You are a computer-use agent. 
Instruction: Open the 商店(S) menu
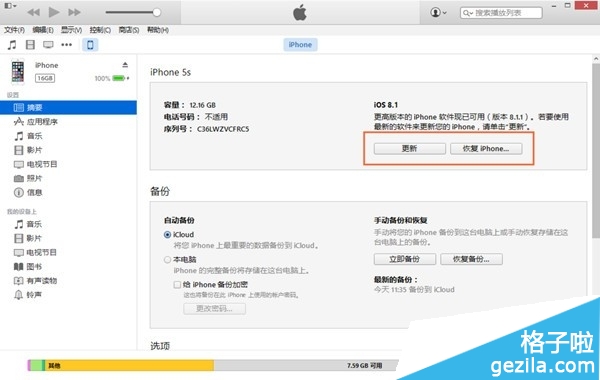[x=129, y=30]
